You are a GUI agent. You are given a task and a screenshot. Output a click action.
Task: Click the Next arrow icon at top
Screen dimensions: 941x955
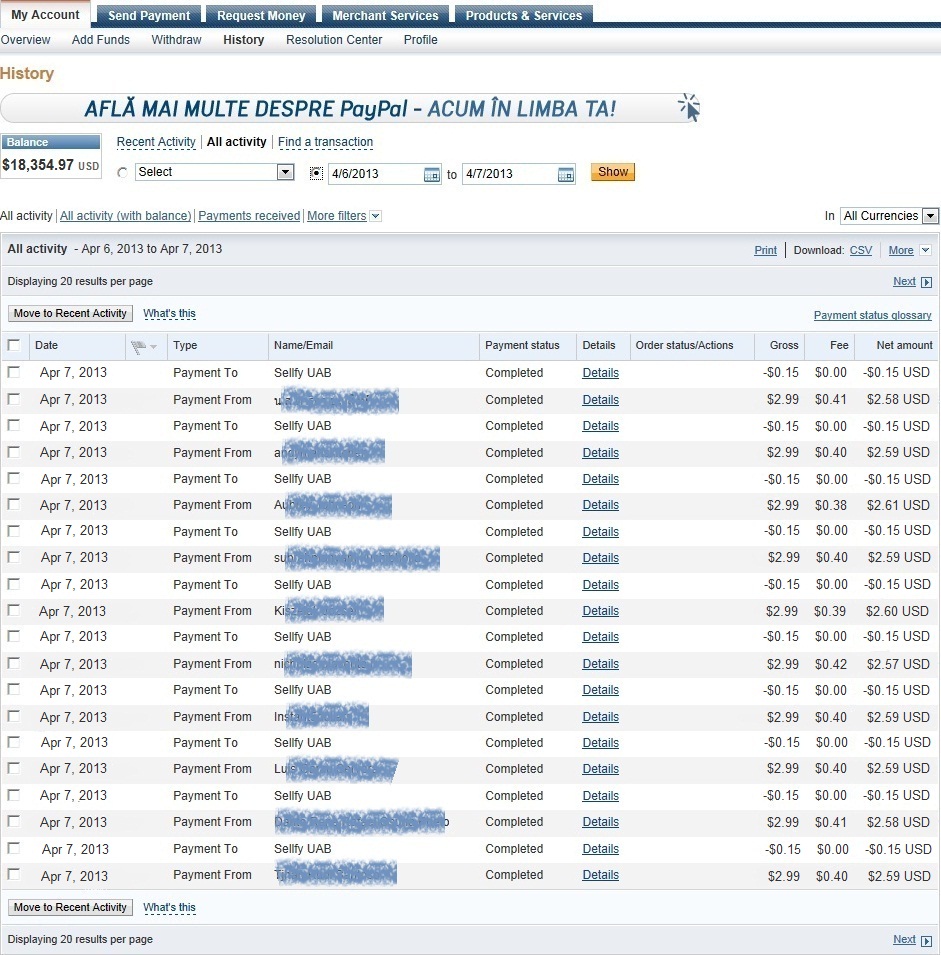pyautogui.click(x=926, y=282)
